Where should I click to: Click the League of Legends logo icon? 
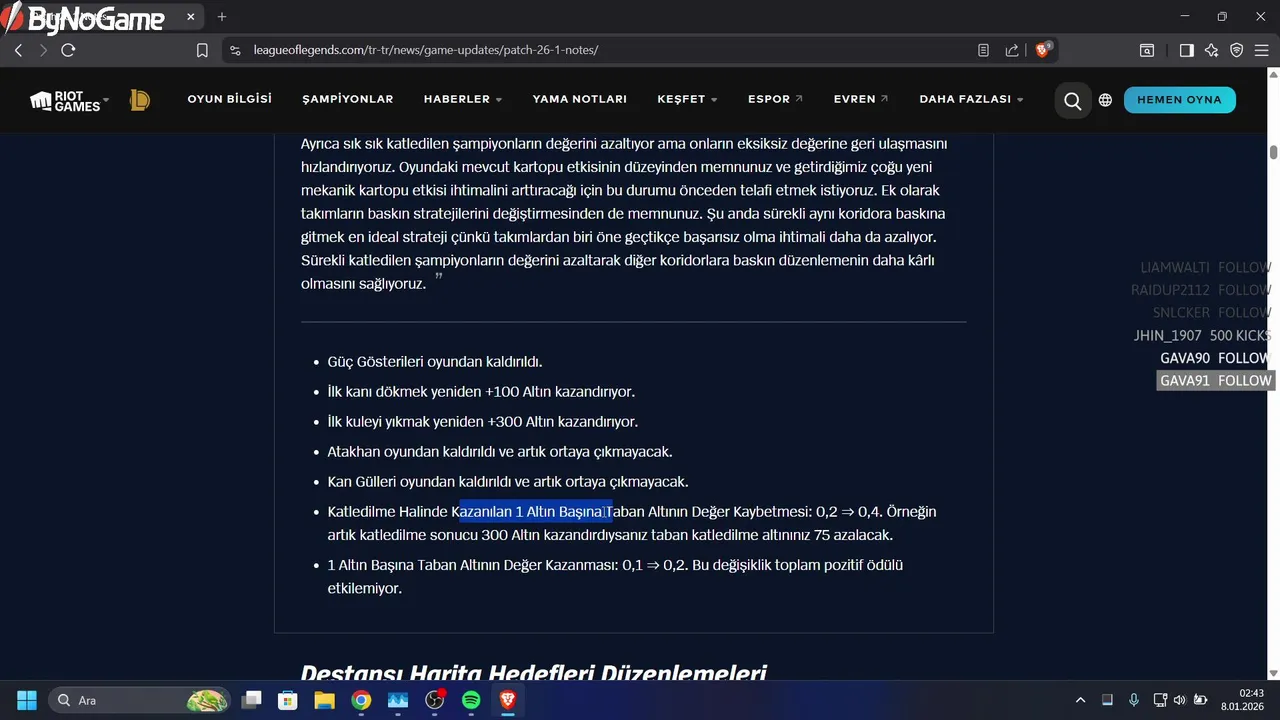(x=140, y=100)
